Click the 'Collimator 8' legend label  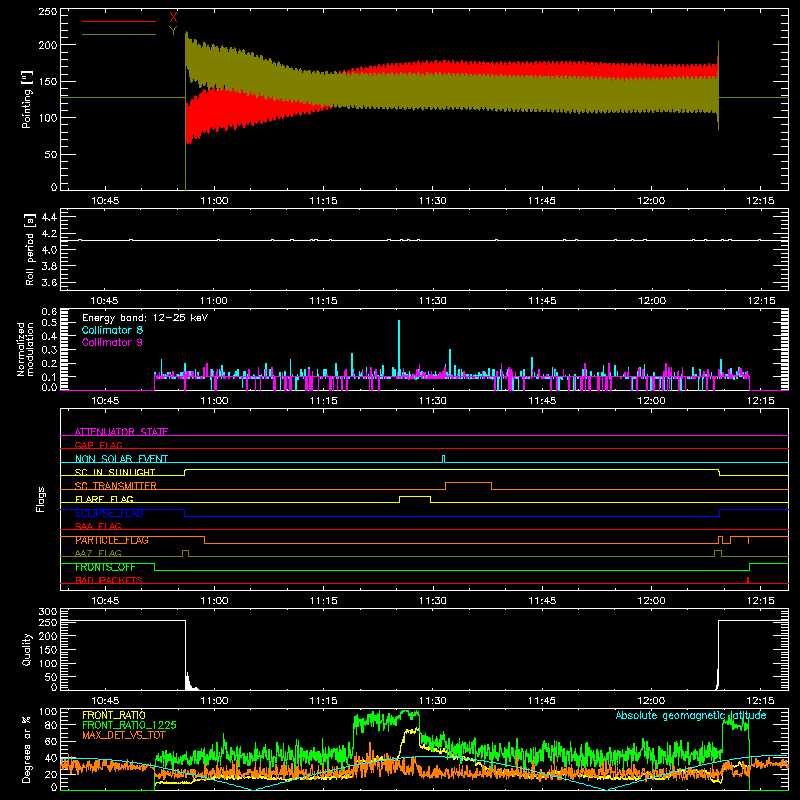coord(112,330)
